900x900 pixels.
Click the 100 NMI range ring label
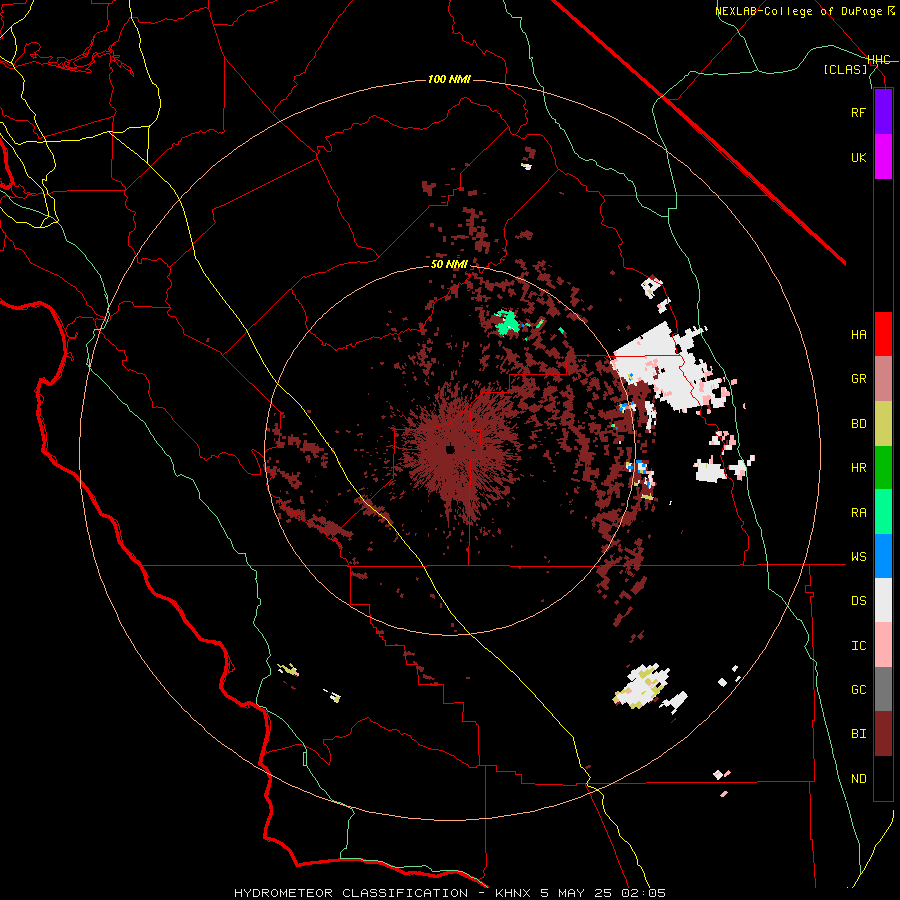[449, 79]
